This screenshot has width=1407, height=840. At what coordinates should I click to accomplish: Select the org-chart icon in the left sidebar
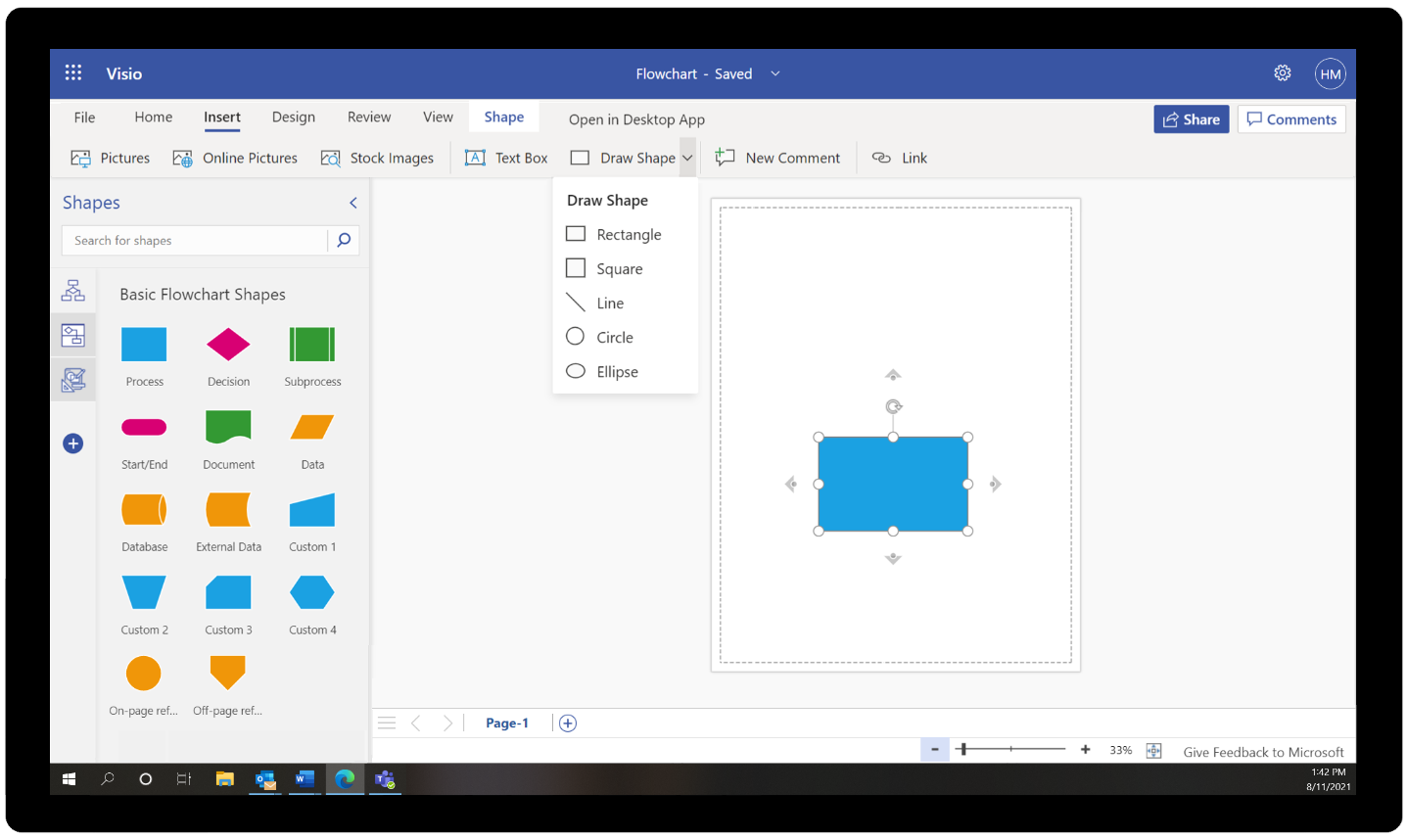[72, 290]
